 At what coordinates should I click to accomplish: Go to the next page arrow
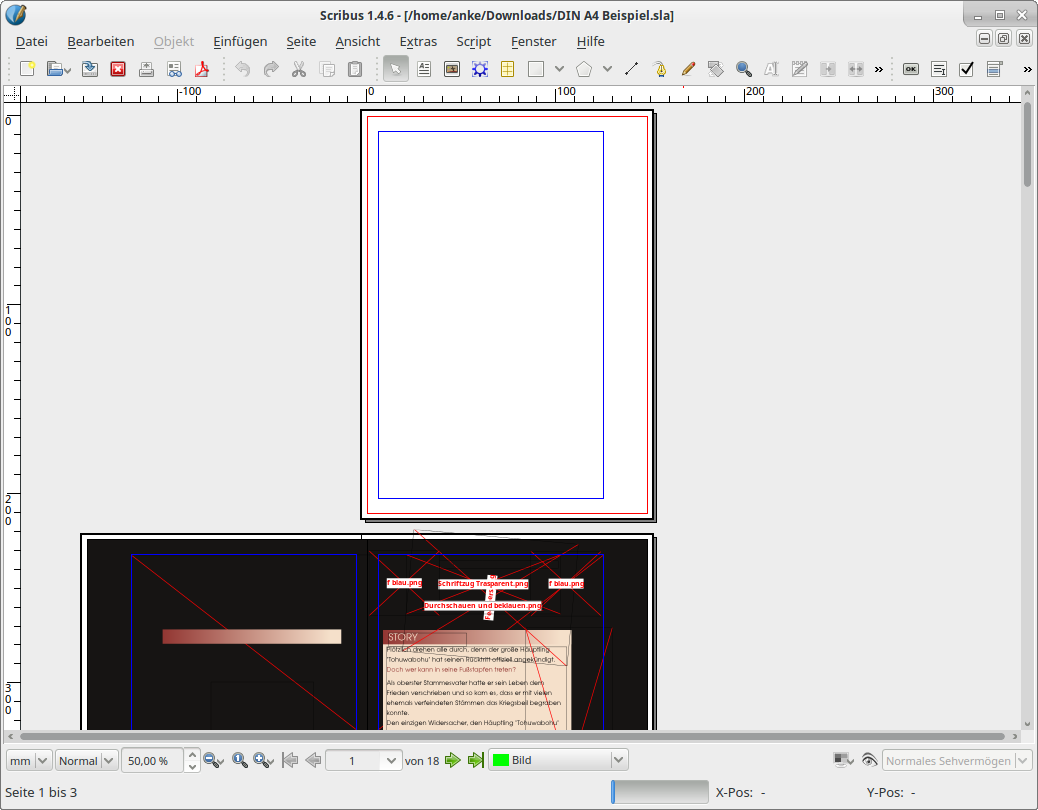click(x=453, y=760)
